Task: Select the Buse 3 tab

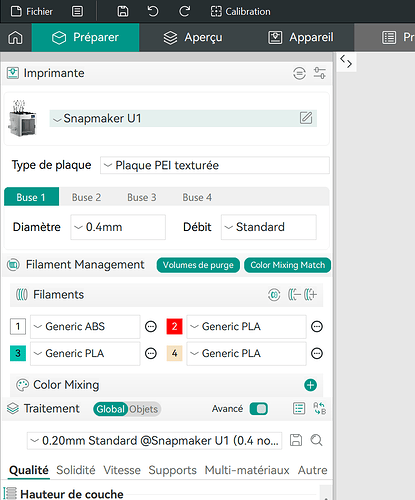Action: pos(142,197)
